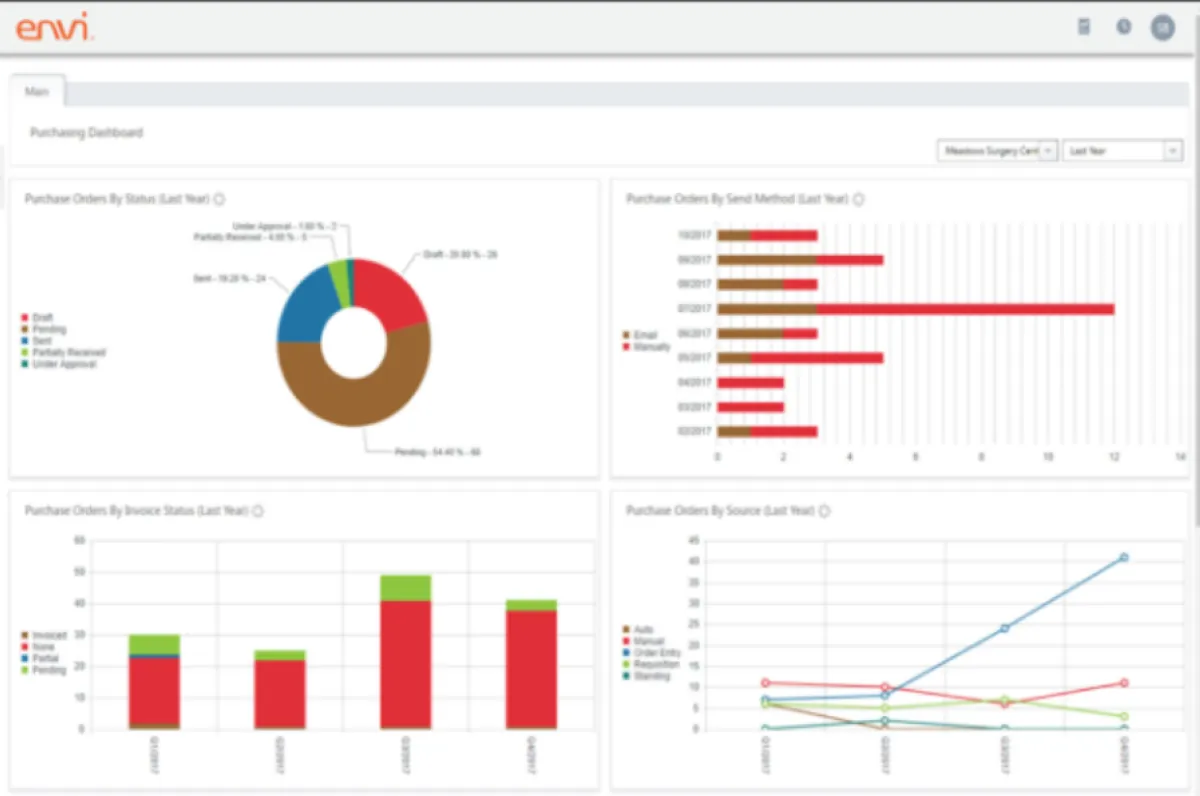Click info icon beside Purchase Orders By Source
Image resolution: width=1200 pixels, height=796 pixels.
[x=824, y=511]
